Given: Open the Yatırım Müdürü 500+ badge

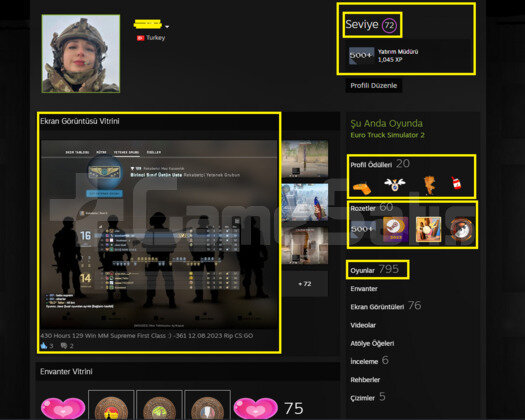Looking at the screenshot, I should [362, 55].
